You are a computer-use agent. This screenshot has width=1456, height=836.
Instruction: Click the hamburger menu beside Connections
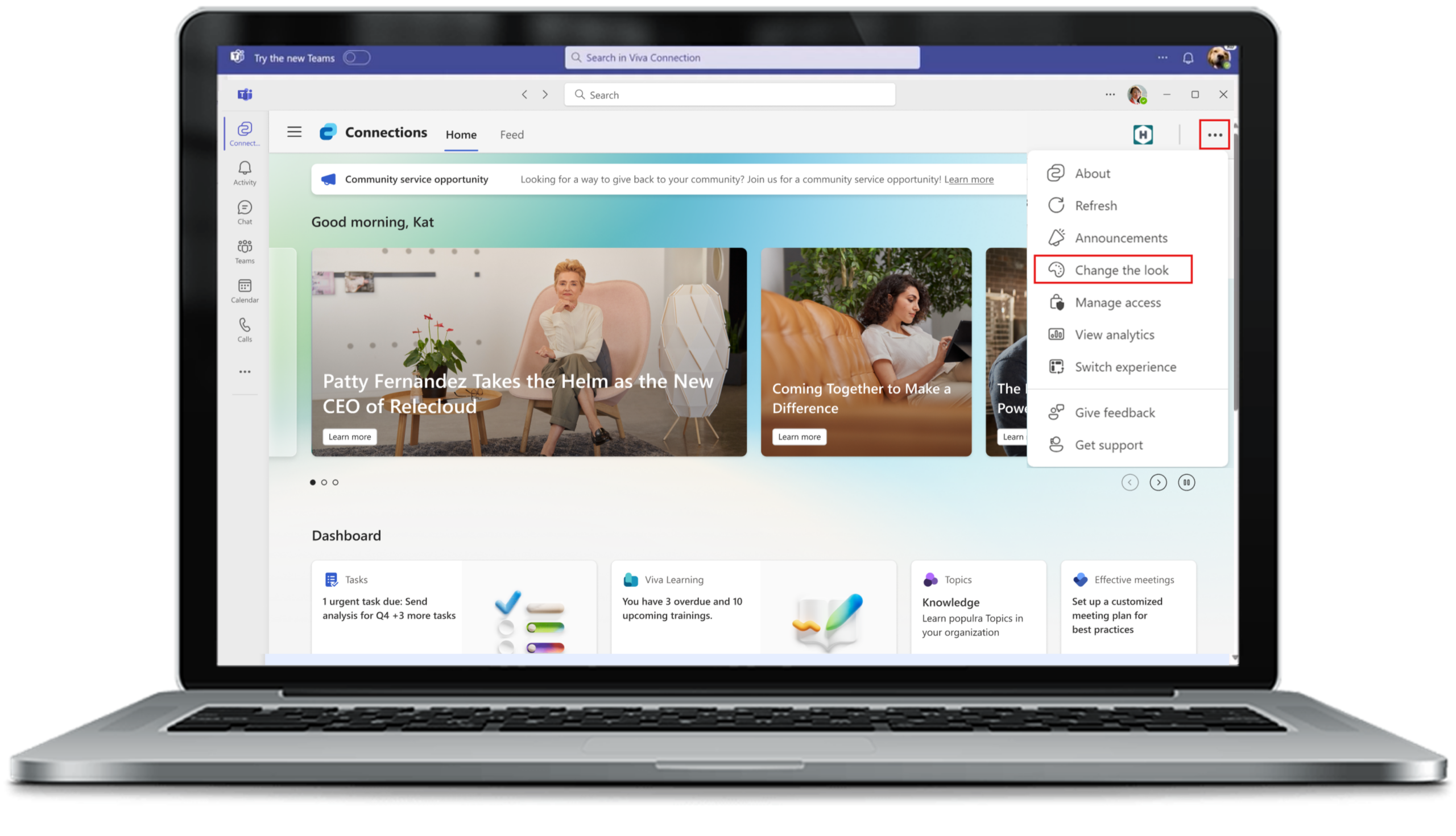pos(294,132)
